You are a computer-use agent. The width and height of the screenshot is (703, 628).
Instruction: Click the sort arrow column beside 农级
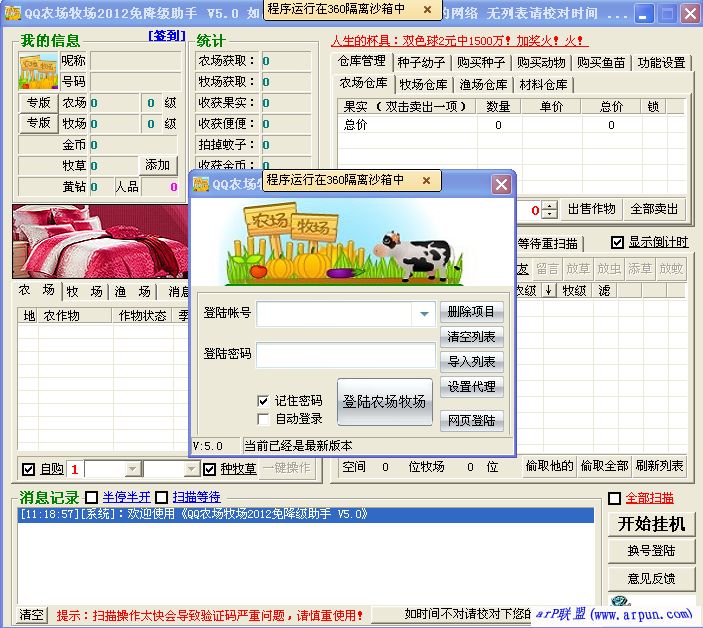click(x=548, y=291)
